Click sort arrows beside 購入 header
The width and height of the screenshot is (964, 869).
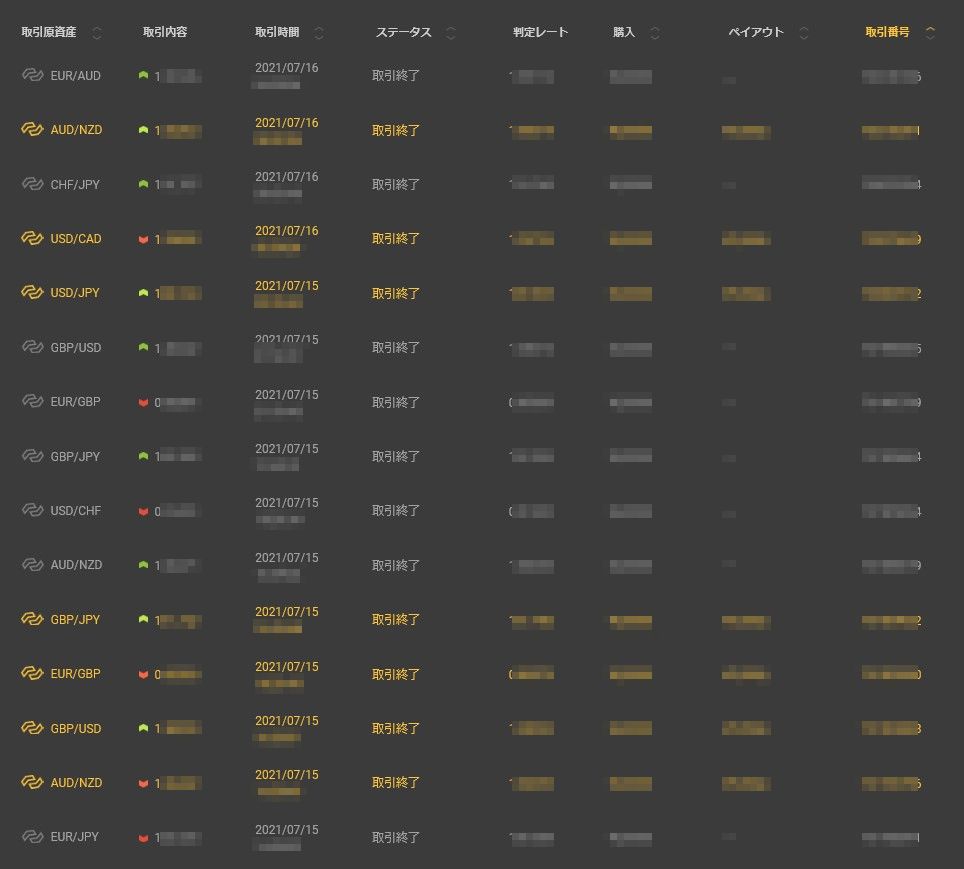coord(655,33)
